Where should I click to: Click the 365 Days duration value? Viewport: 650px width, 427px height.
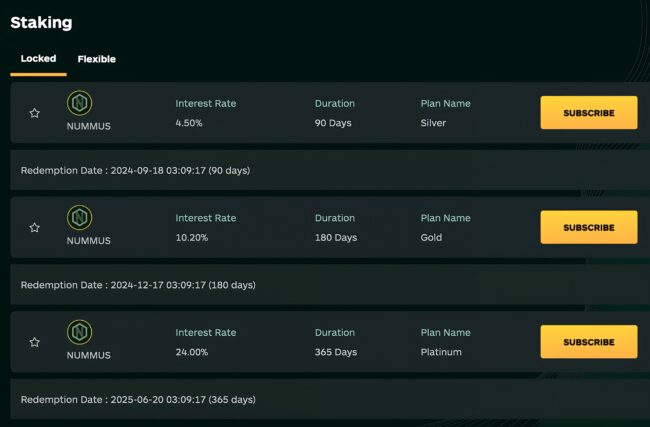click(x=336, y=352)
